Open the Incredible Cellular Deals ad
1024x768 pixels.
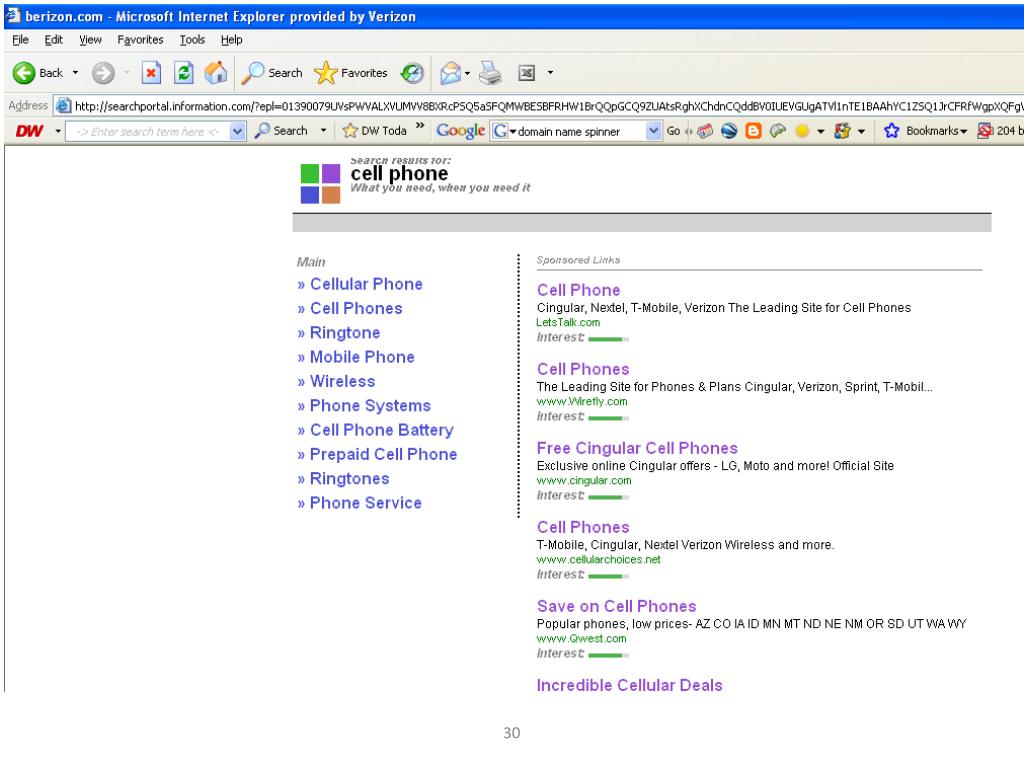(x=630, y=685)
